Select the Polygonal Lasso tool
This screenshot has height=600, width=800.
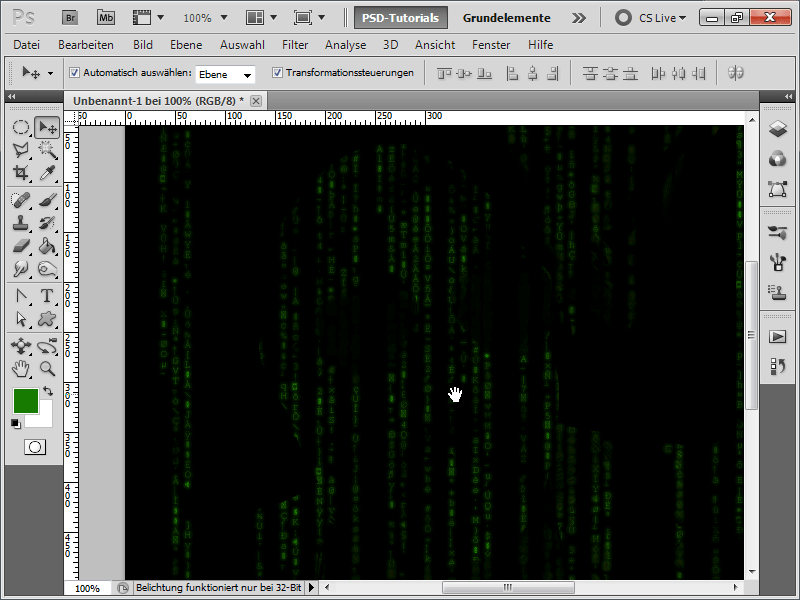(21, 150)
